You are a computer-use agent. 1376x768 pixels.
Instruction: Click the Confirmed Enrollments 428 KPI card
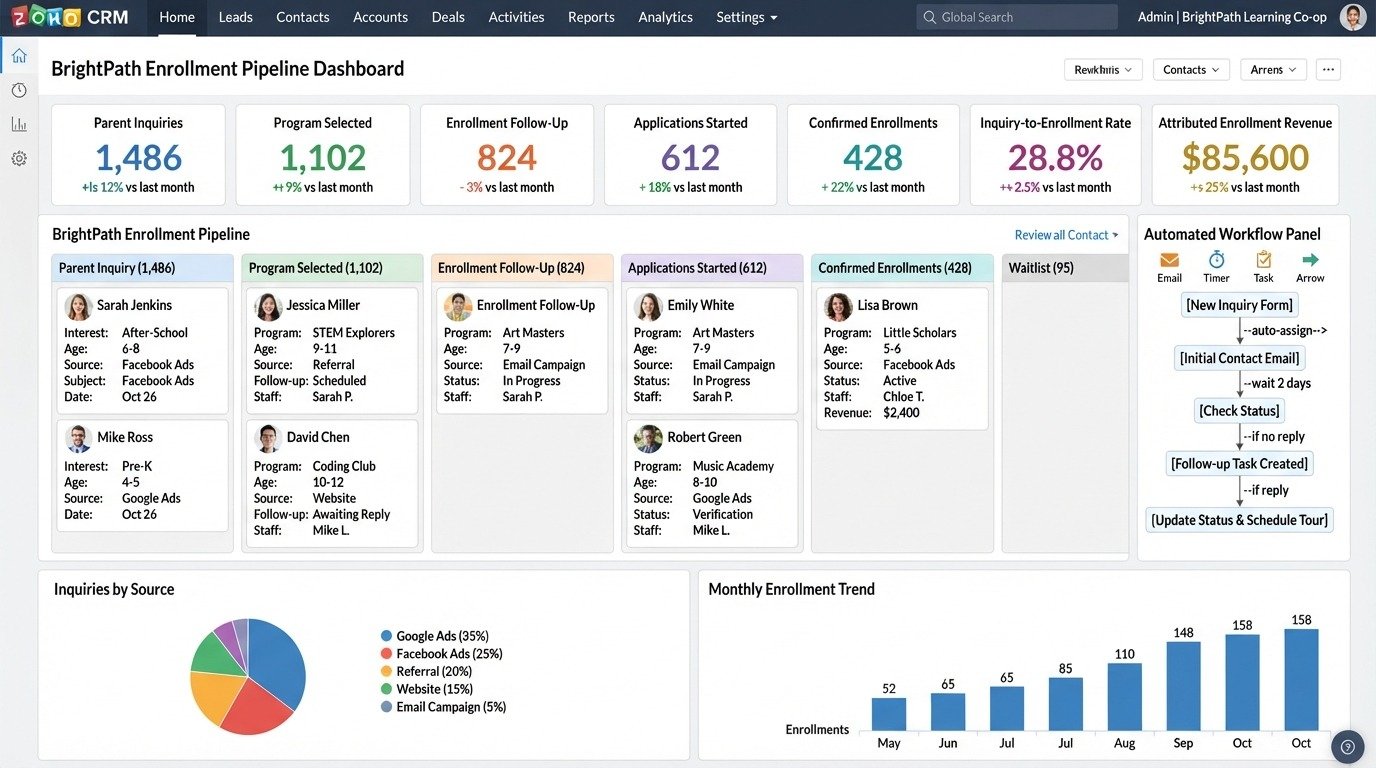tap(873, 155)
